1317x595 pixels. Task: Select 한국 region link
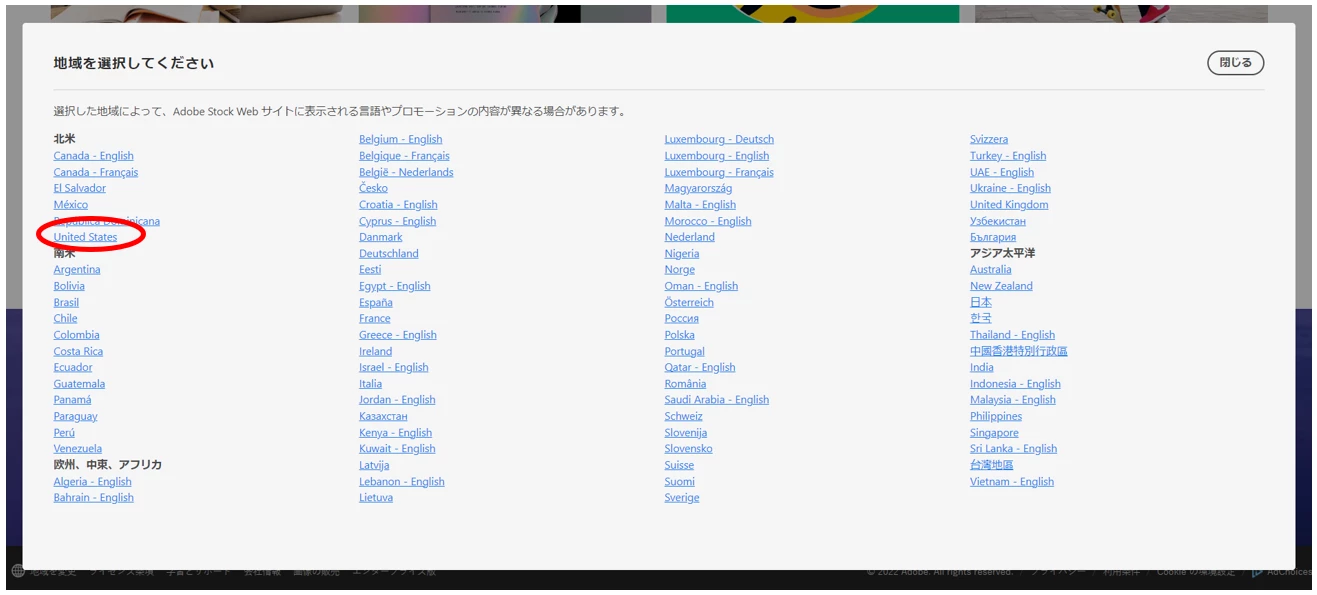[981, 319]
